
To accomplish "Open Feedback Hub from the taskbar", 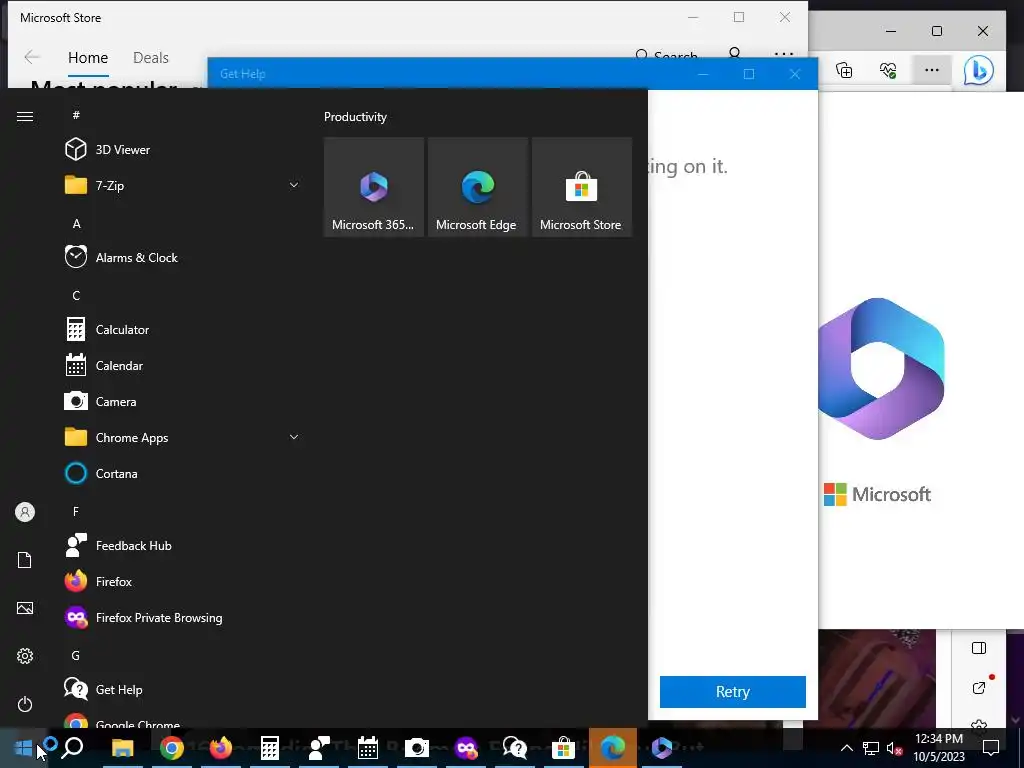I will 319,748.
